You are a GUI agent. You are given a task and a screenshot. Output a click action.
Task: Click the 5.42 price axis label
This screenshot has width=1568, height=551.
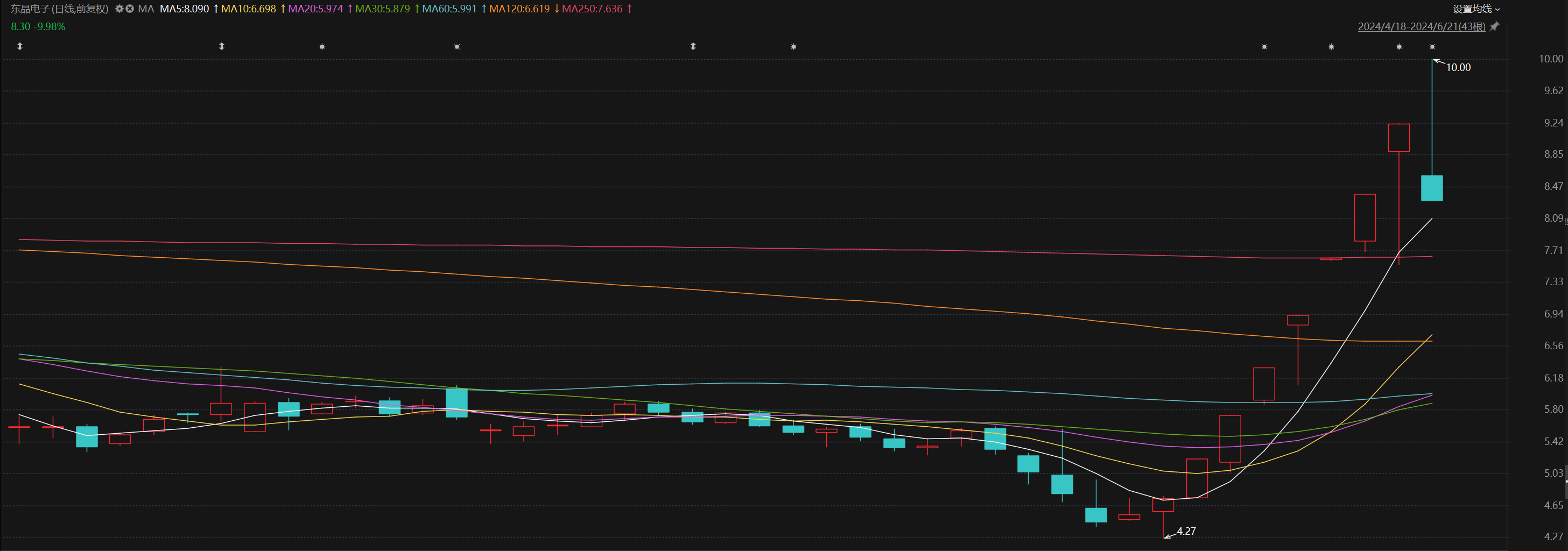1553,442
